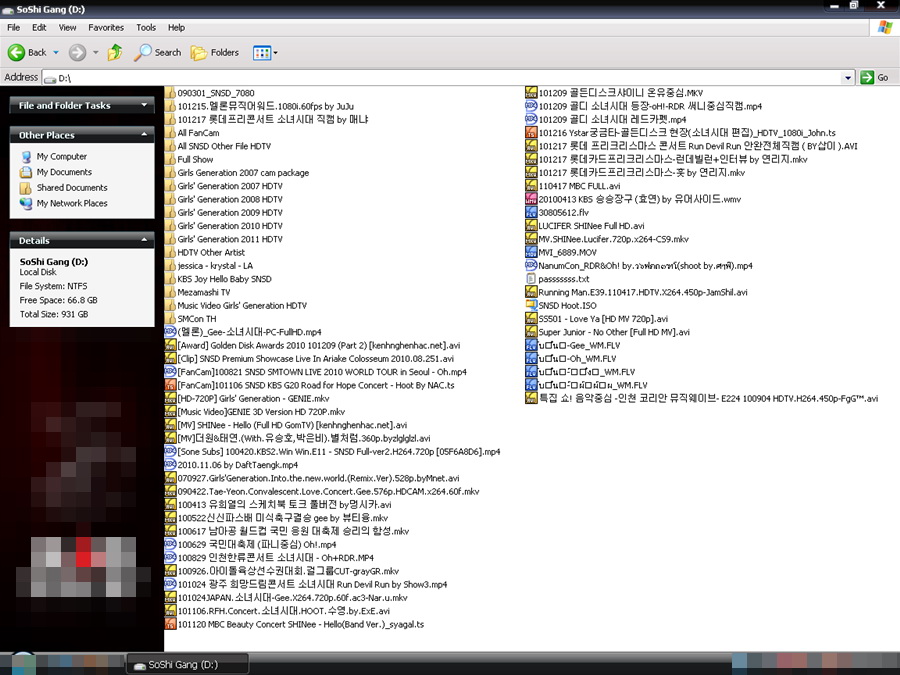Image resolution: width=900 pixels, height=675 pixels.
Task: Select the Full Show folder icon
Action: pyautogui.click(x=170, y=159)
